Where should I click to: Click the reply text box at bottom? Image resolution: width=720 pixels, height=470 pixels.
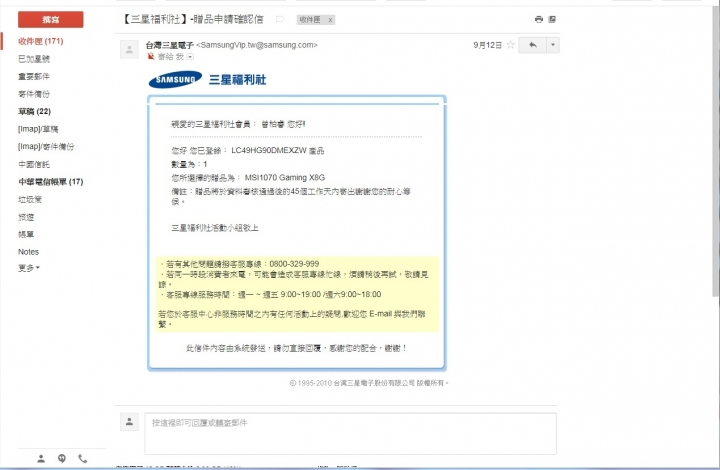[350, 434]
